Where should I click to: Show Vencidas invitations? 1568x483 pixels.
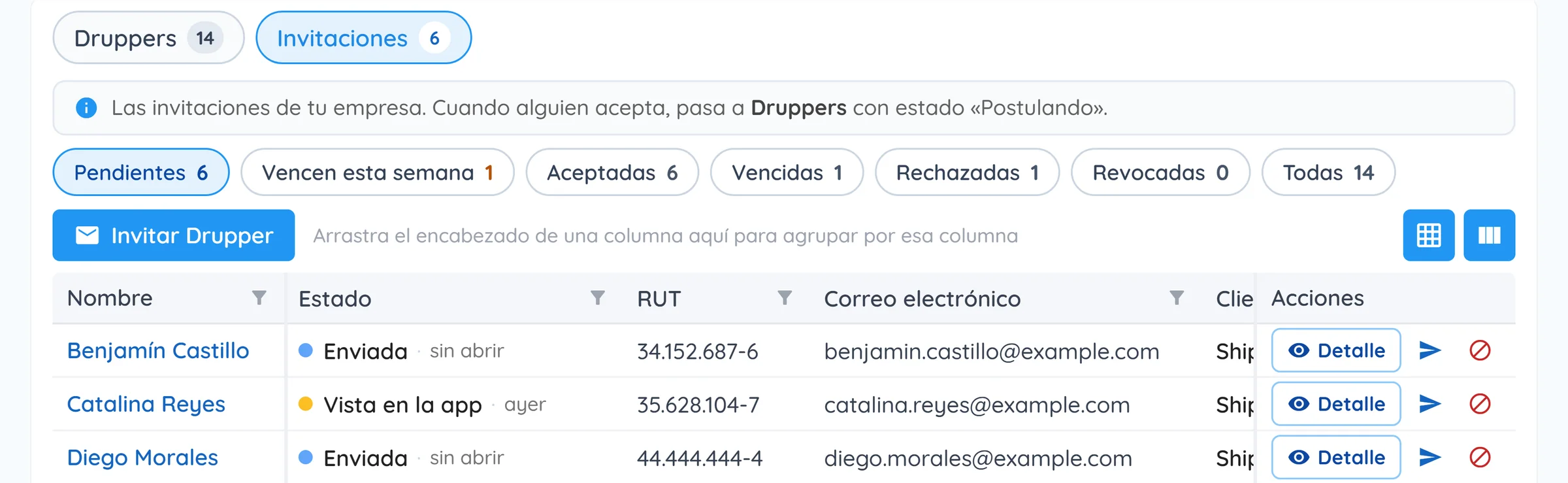787,173
